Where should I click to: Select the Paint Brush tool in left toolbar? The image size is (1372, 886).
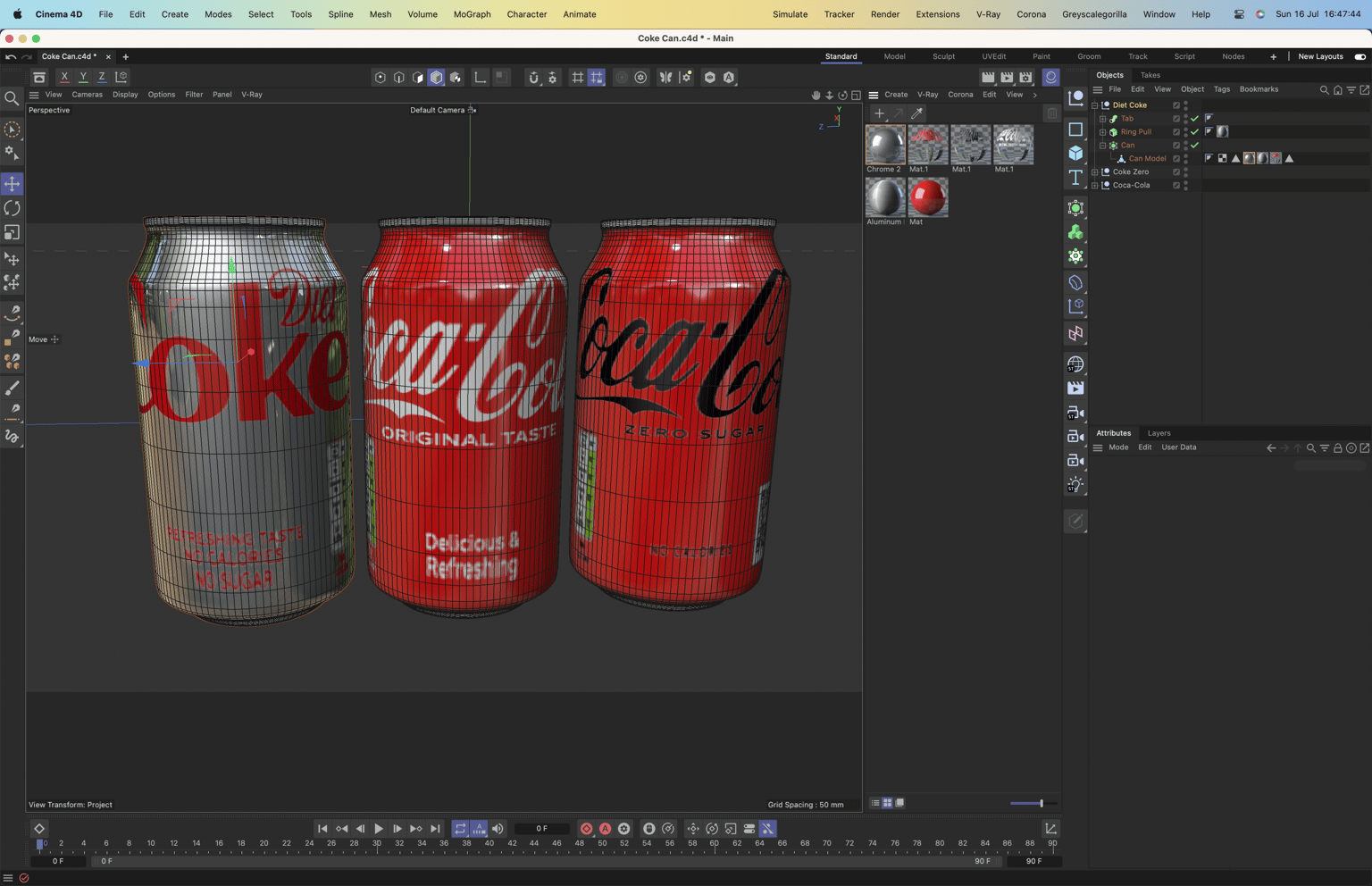pos(12,389)
